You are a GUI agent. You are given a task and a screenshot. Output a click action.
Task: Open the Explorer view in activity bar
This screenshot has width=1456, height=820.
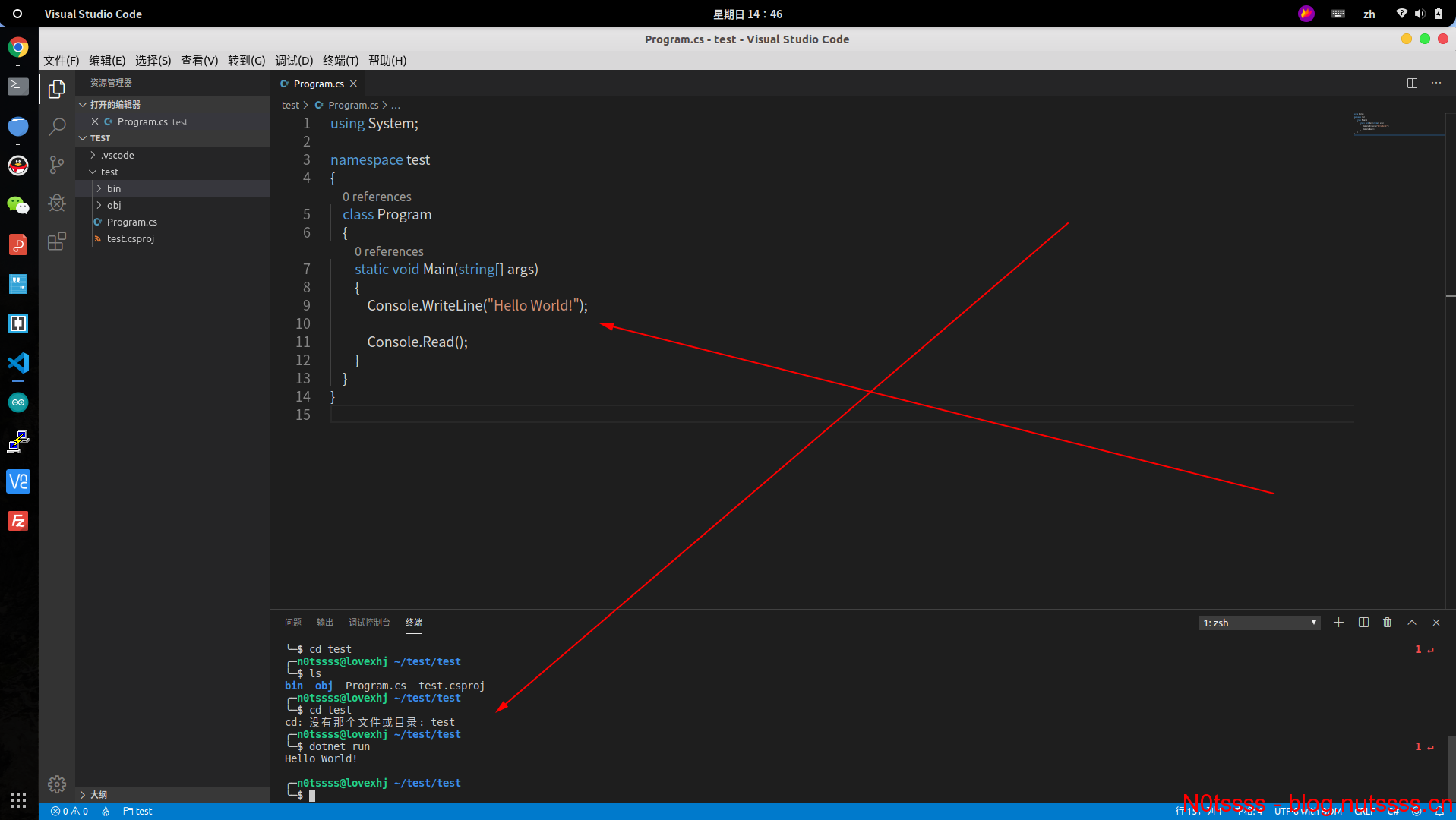[x=57, y=89]
